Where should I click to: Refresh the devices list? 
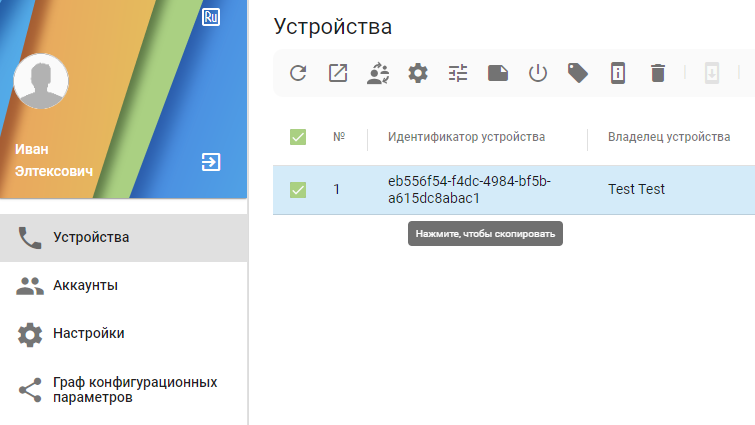click(x=298, y=74)
